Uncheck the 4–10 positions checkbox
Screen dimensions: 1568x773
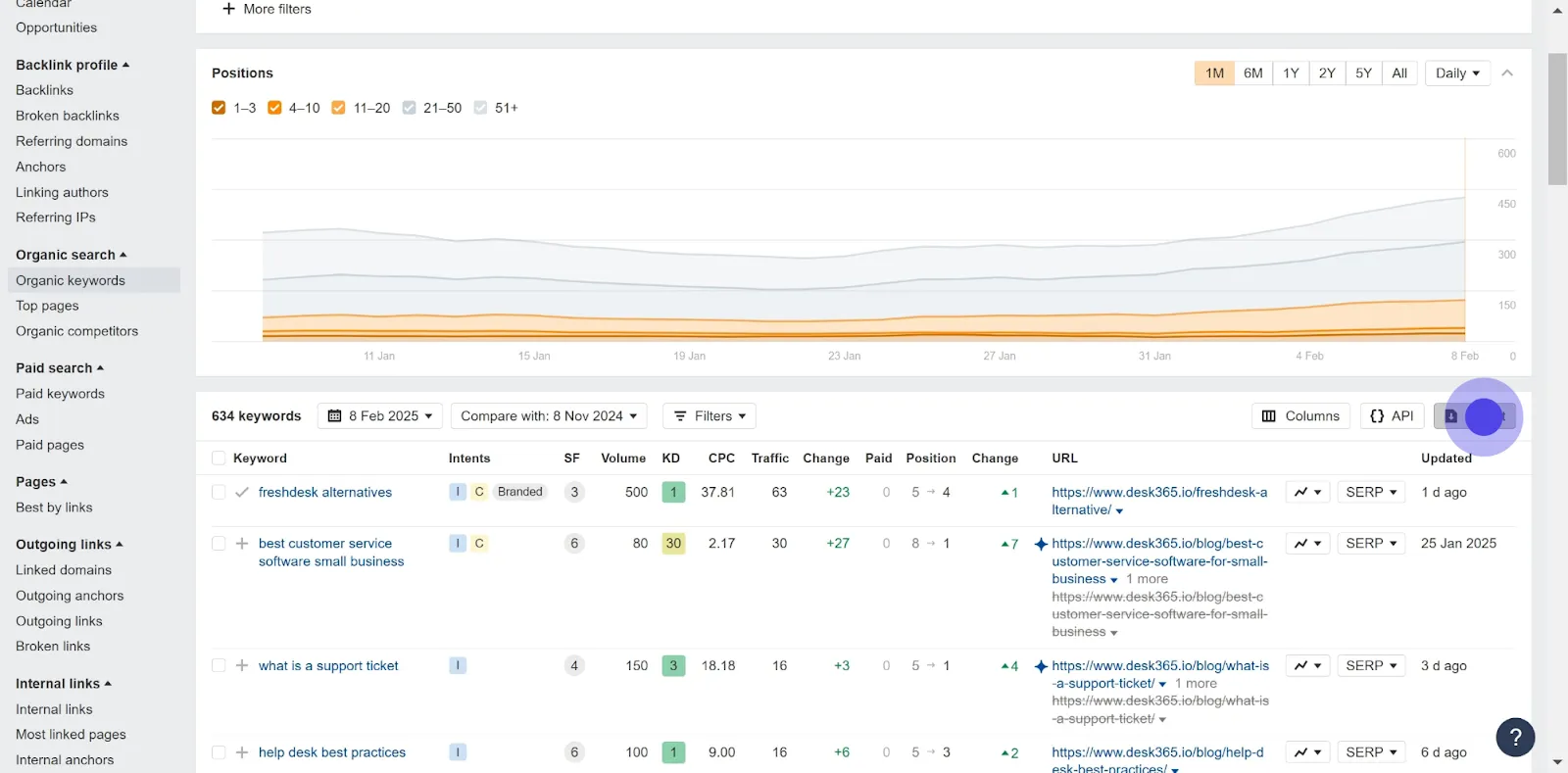pos(274,108)
